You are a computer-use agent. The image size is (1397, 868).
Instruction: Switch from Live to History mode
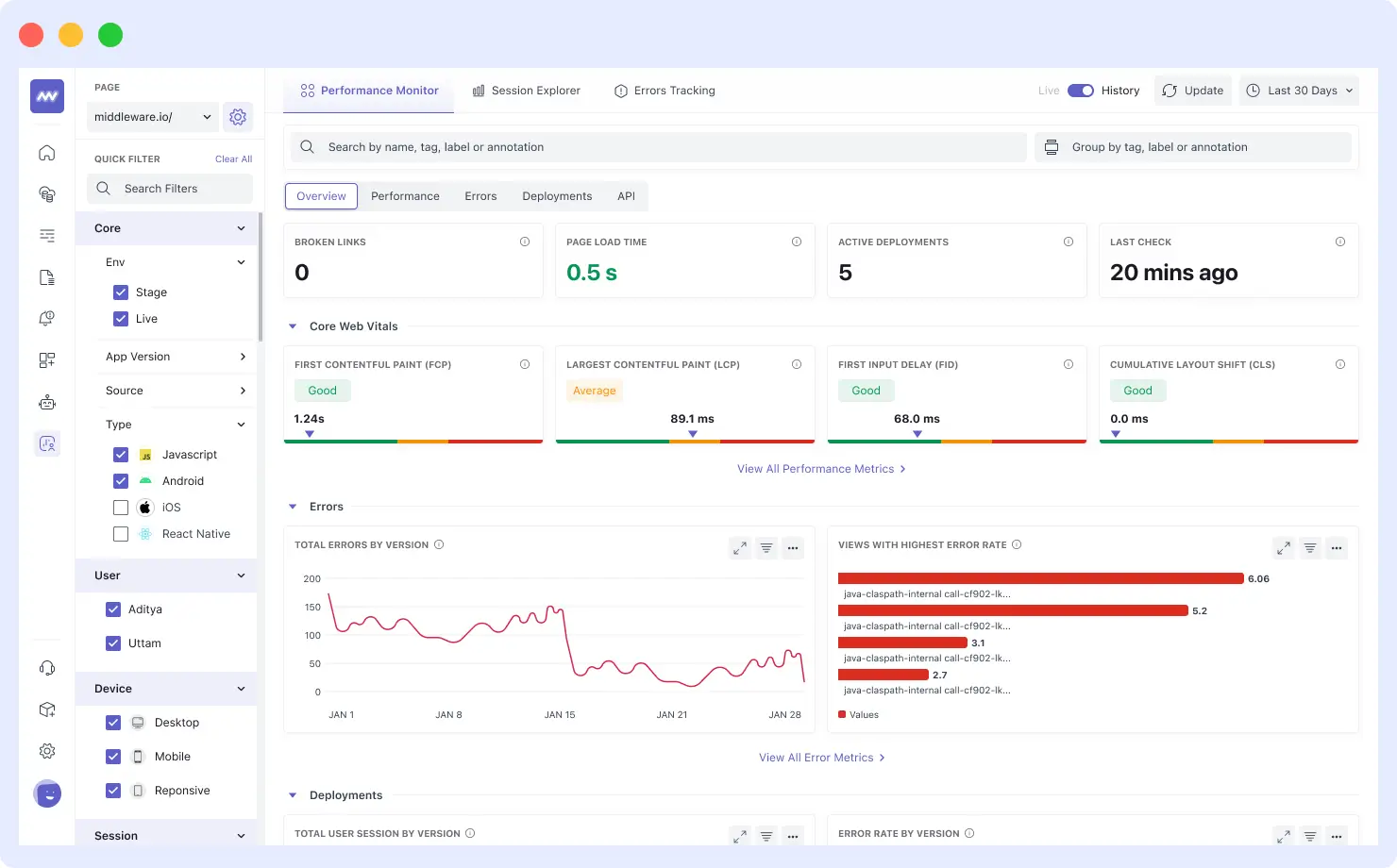(x=1079, y=90)
